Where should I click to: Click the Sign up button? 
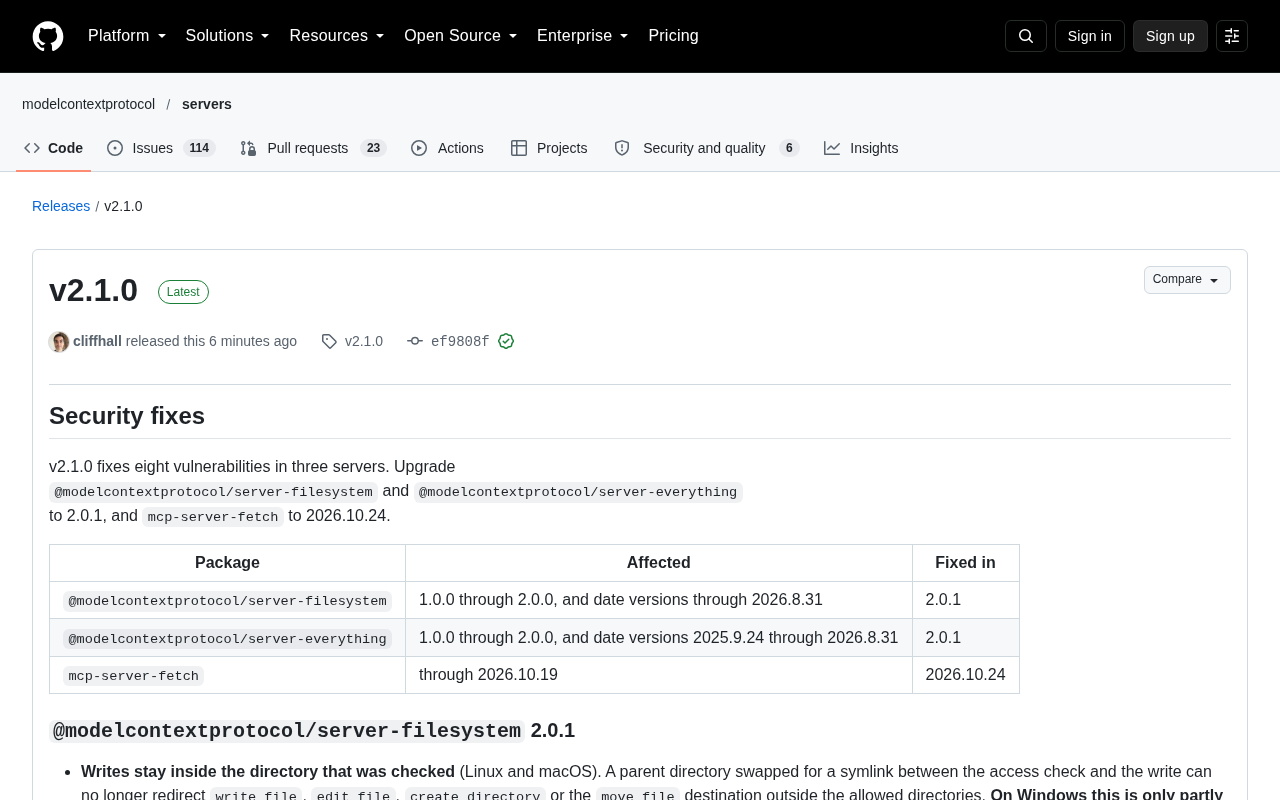pos(1170,36)
